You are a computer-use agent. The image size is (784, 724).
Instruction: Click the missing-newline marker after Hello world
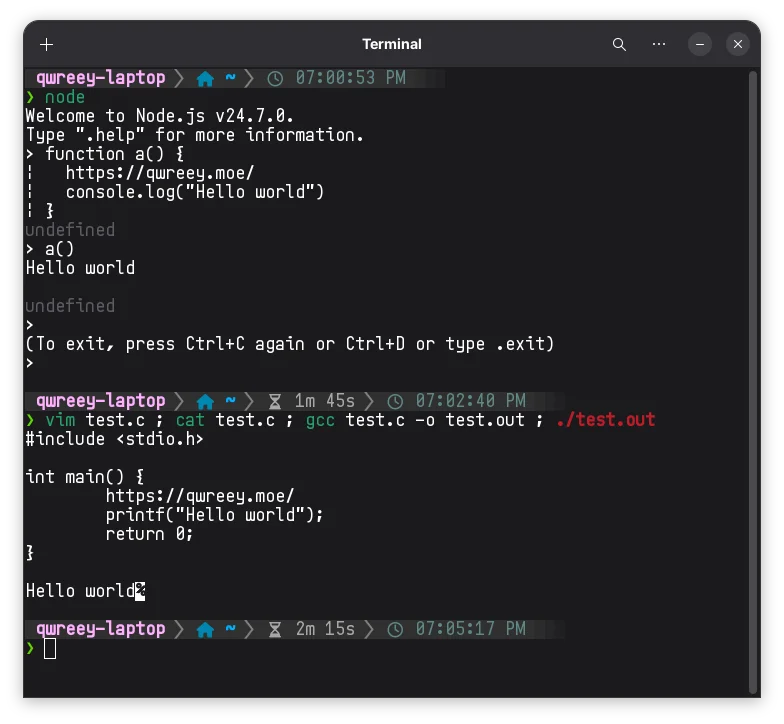[140, 591]
